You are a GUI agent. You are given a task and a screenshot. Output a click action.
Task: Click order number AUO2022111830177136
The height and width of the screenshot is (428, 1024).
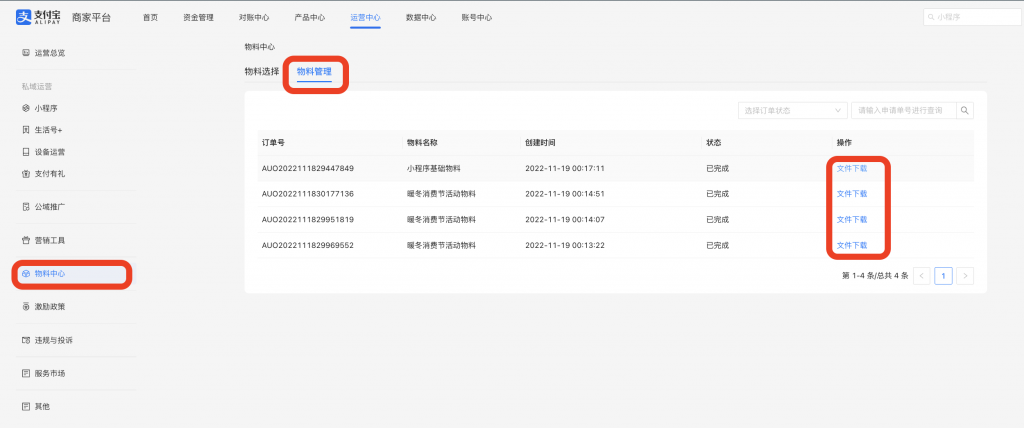tap(308, 193)
